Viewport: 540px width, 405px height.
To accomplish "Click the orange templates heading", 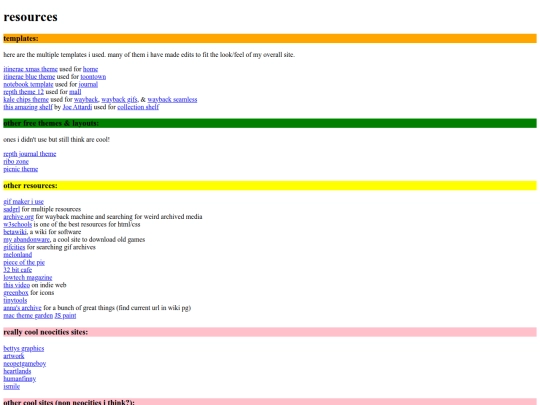I will [x=270, y=39].
